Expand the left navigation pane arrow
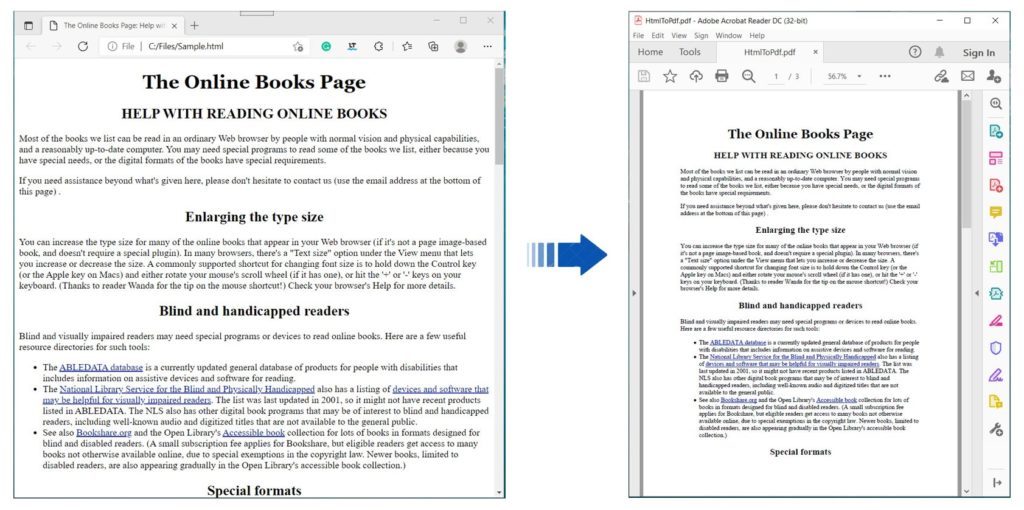 634,293
